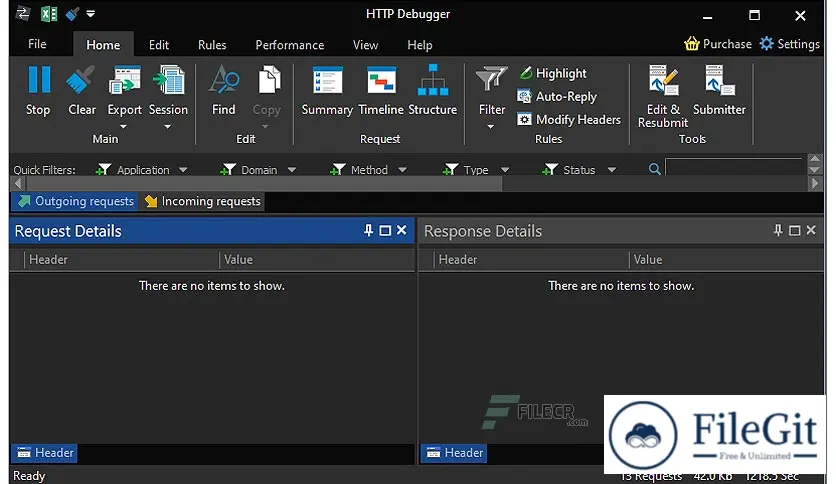Screen dimensions: 836x484
Task: Click the Filter funnel icon
Action: [x=491, y=79]
